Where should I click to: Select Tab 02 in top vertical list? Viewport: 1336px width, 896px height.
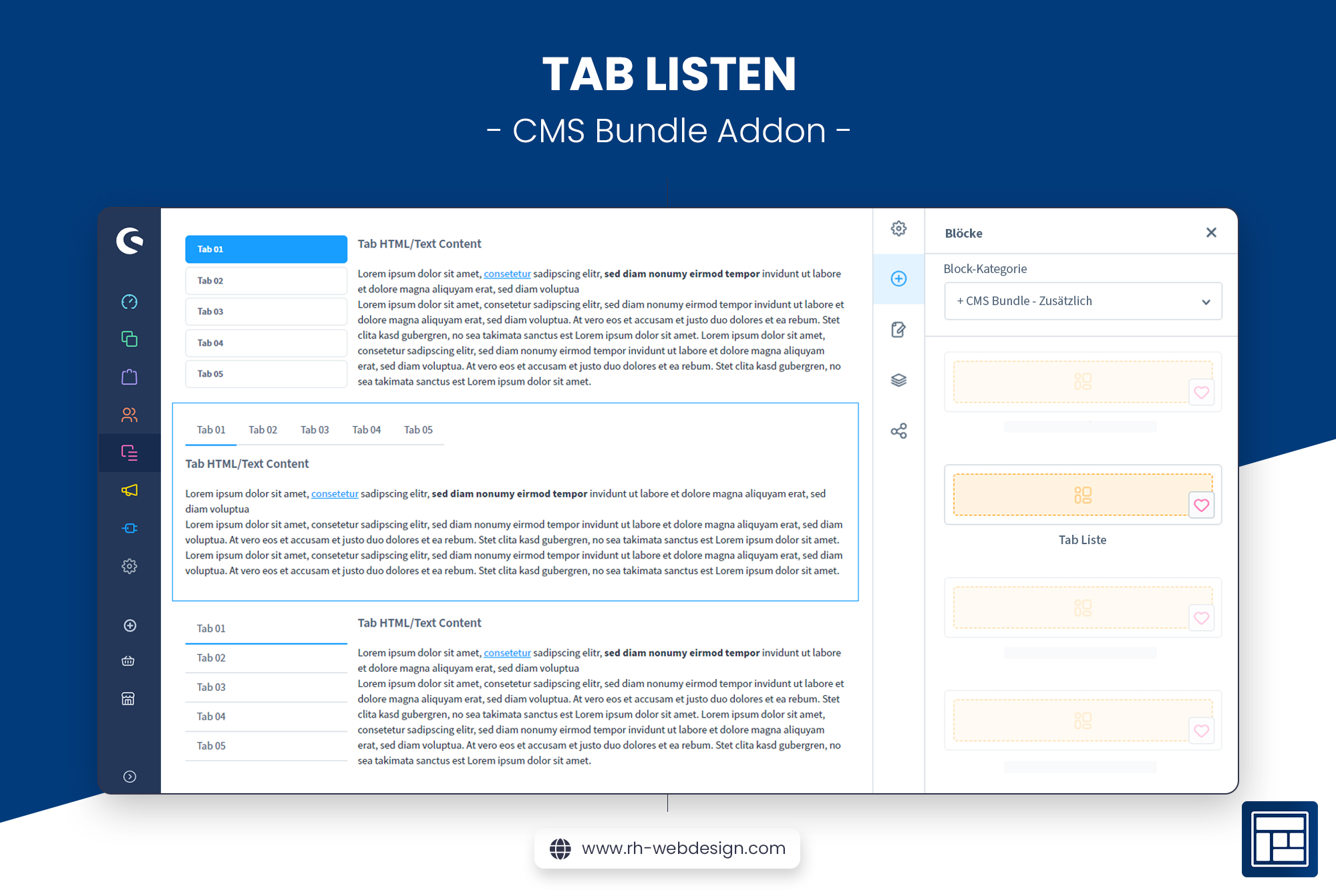(x=266, y=280)
